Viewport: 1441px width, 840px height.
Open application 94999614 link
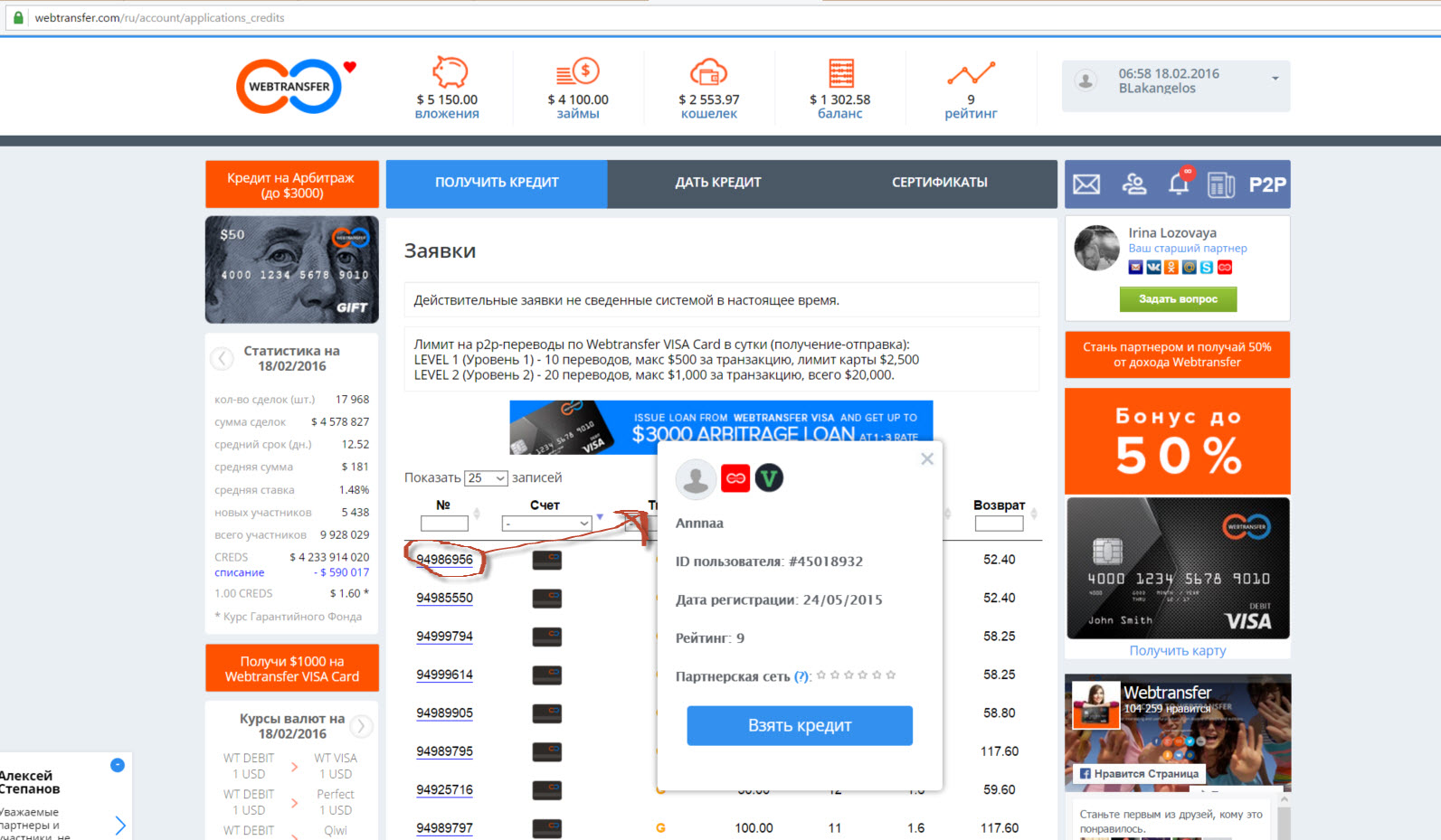click(444, 675)
